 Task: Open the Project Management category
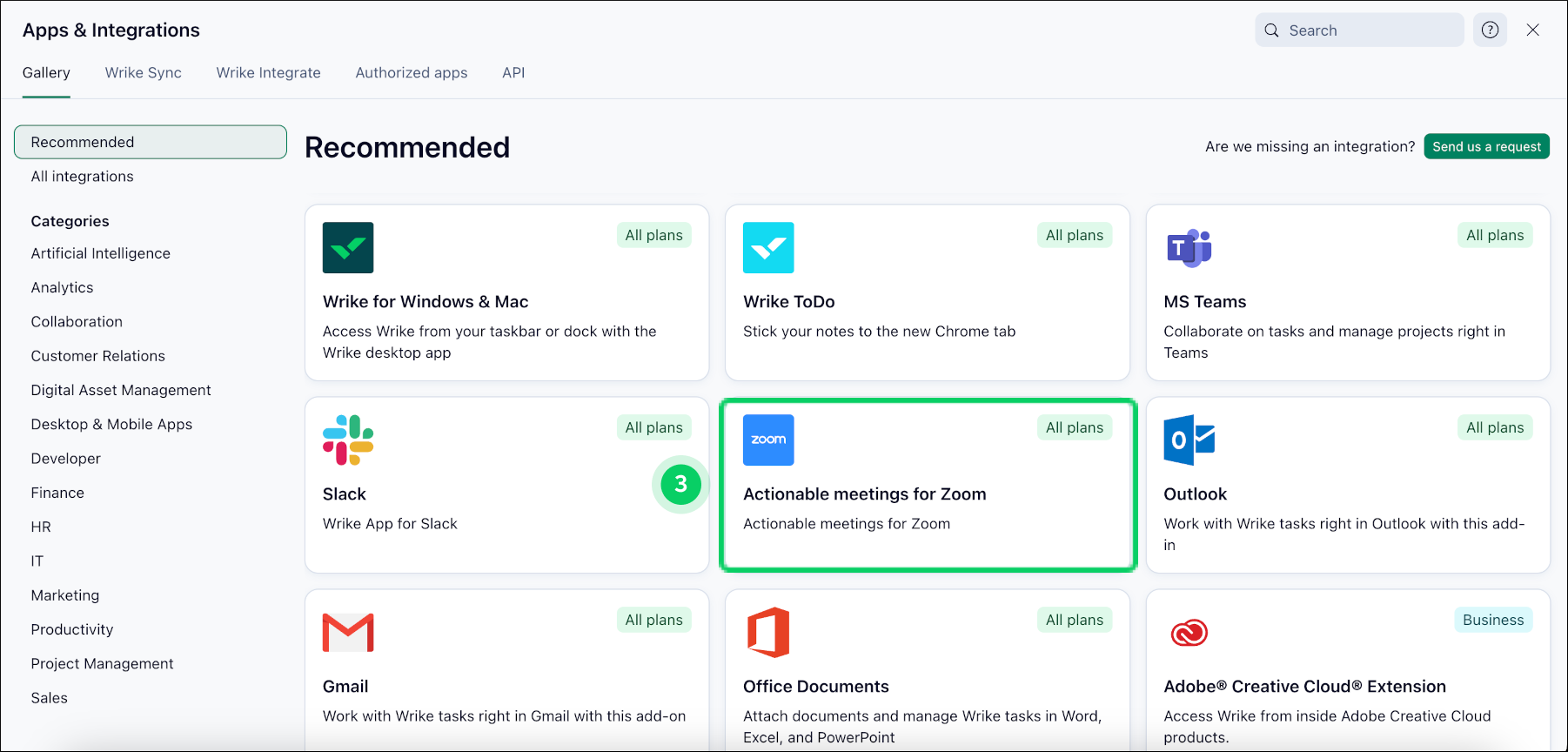(103, 664)
